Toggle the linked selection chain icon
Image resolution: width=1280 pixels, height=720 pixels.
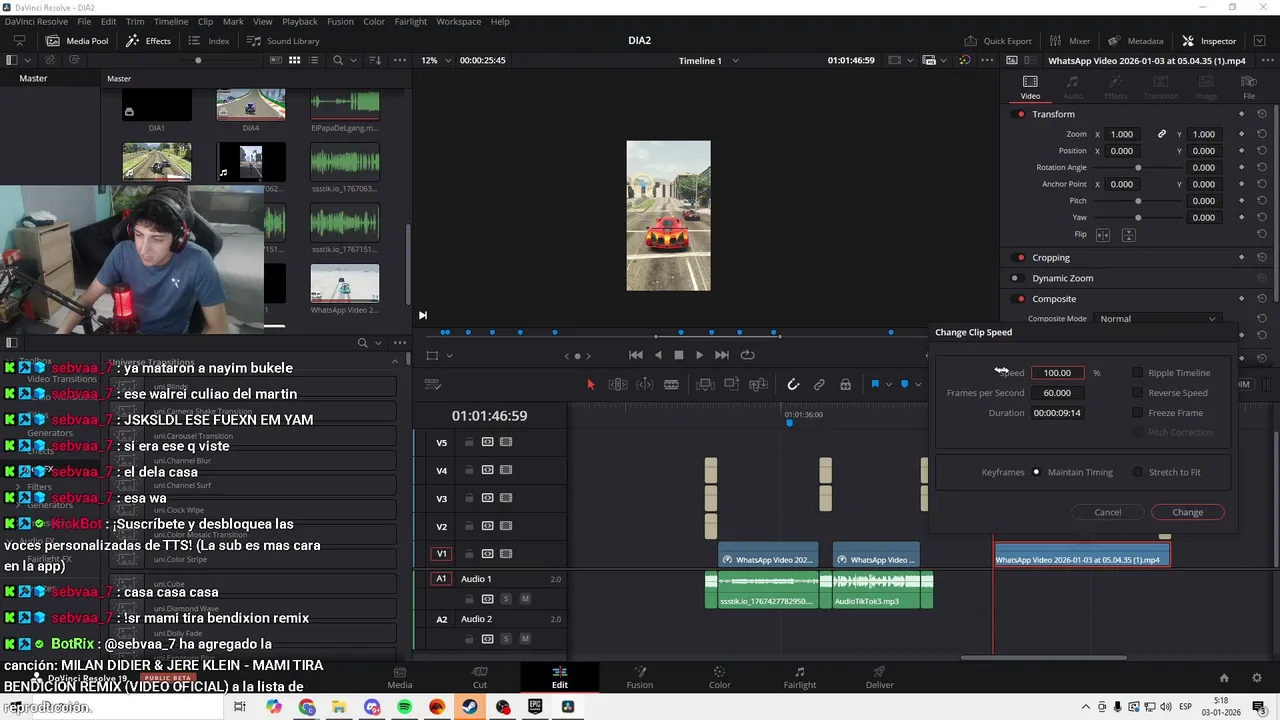pos(819,385)
